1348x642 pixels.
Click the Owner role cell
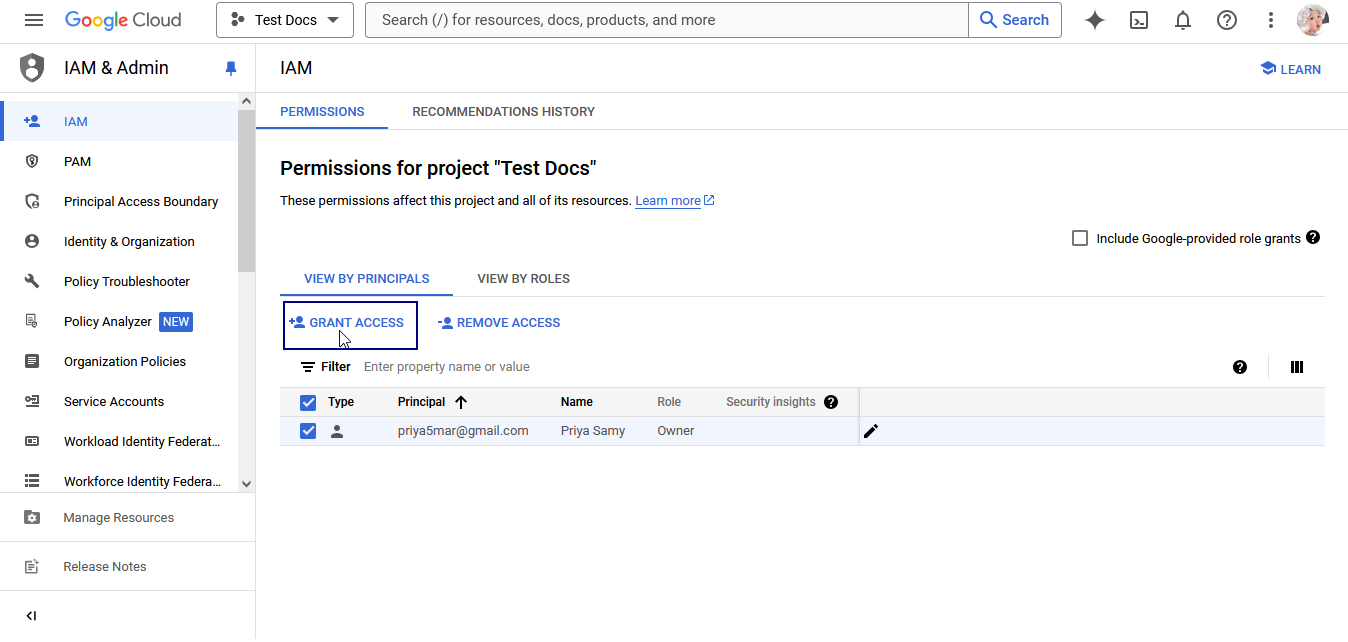[676, 431]
